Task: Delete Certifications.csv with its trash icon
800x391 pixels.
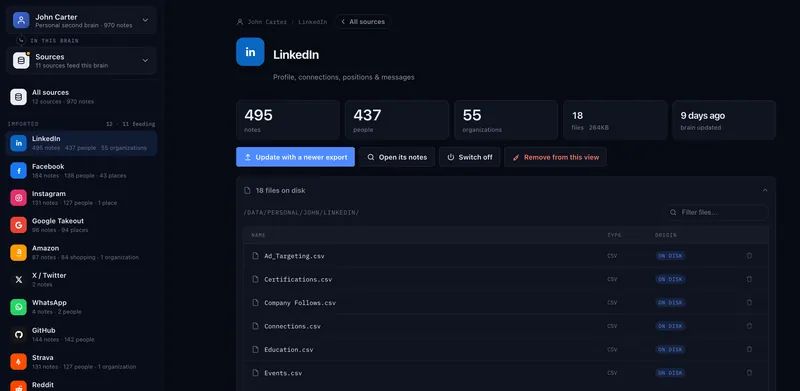Action: pyautogui.click(x=749, y=279)
